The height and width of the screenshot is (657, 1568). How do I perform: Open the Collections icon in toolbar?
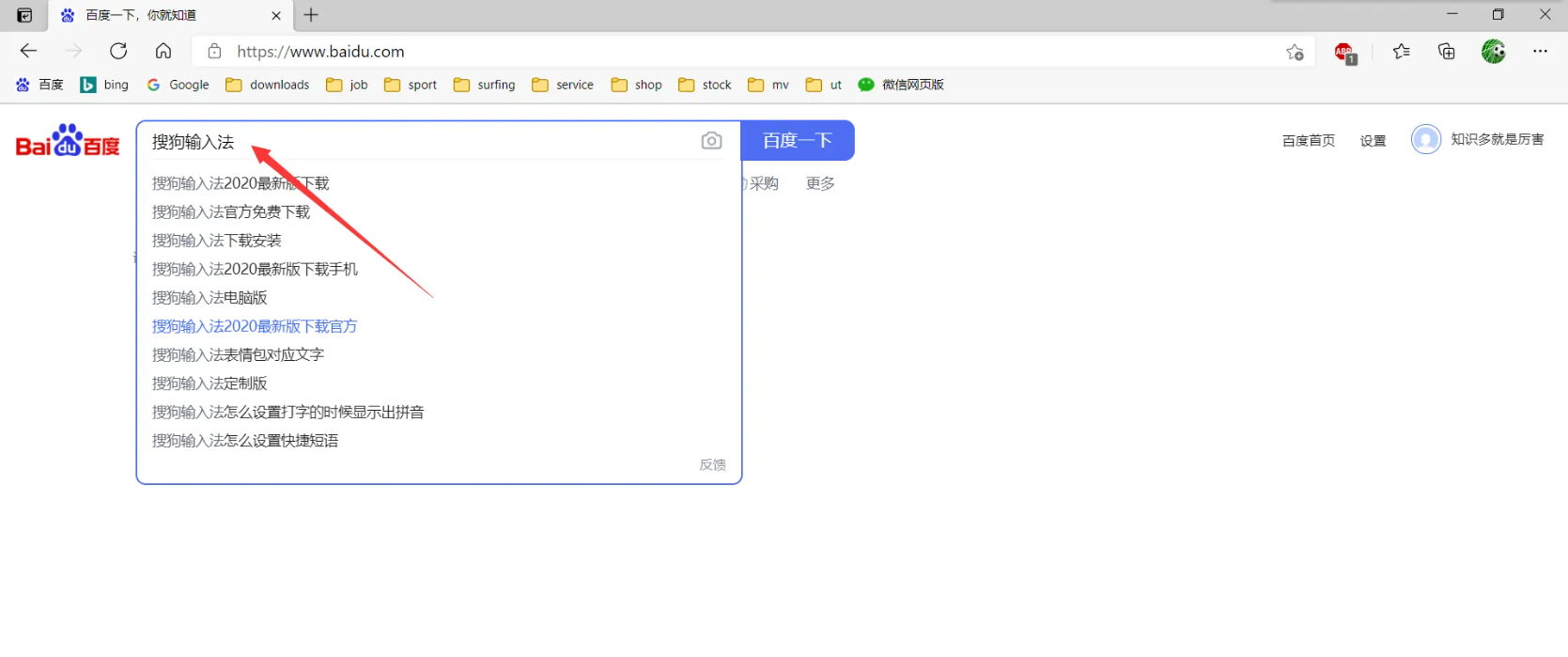[x=1446, y=52]
